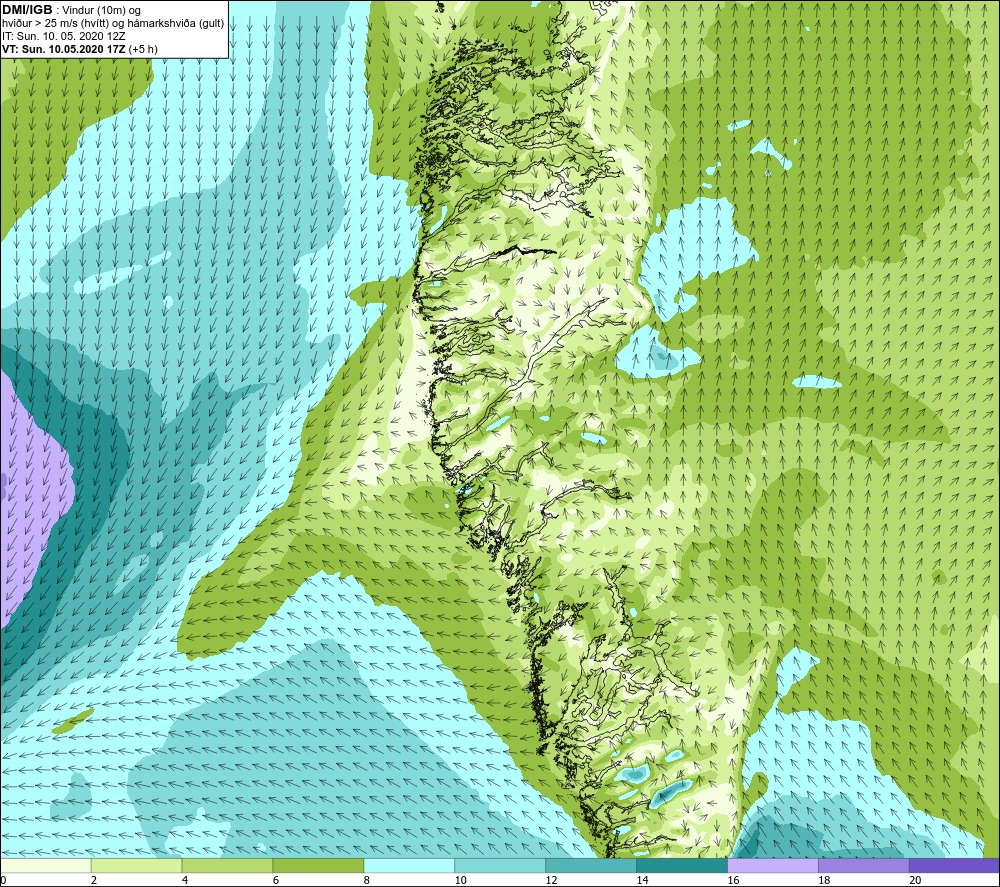Click the 16–18 m/s lavender legend swatch

[x=772, y=865]
